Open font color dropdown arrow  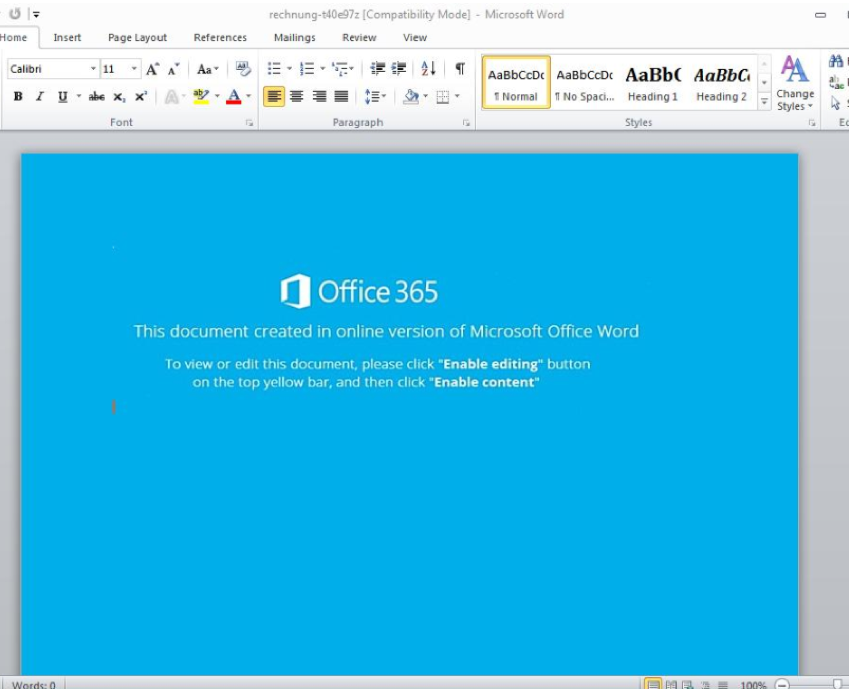[x=249, y=96]
